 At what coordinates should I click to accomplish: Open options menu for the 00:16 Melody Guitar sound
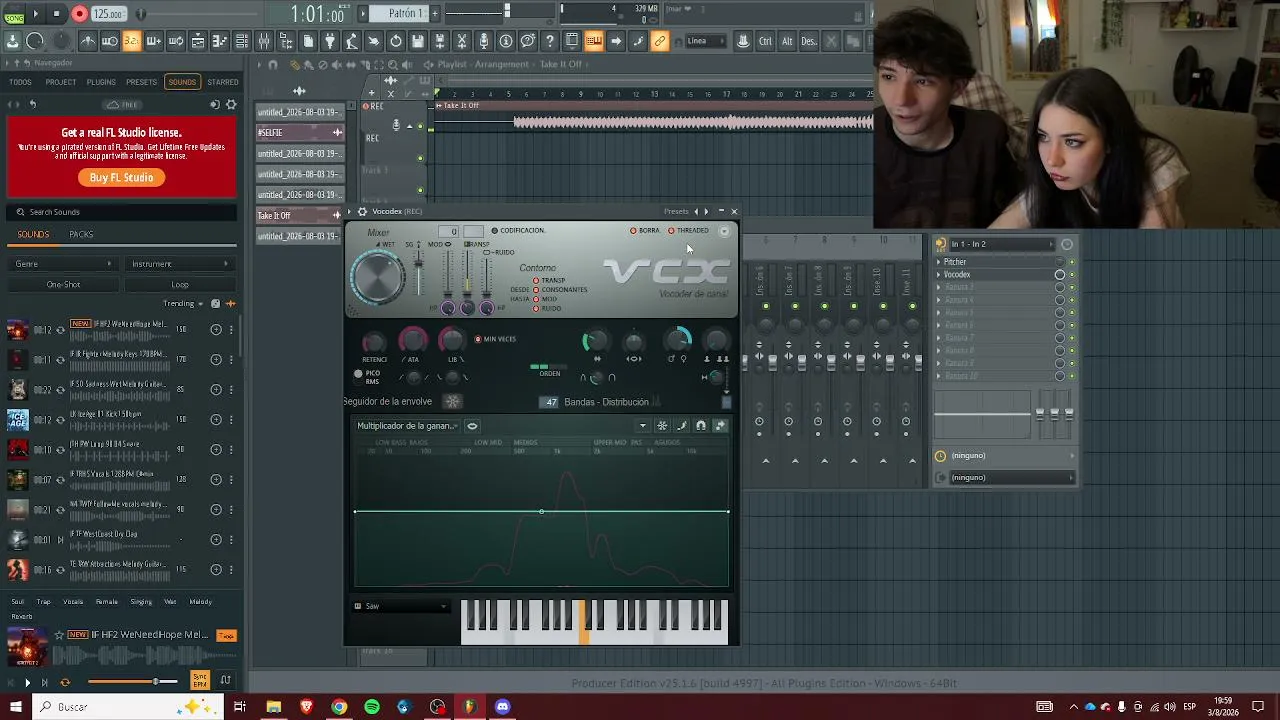click(x=231, y=569)
